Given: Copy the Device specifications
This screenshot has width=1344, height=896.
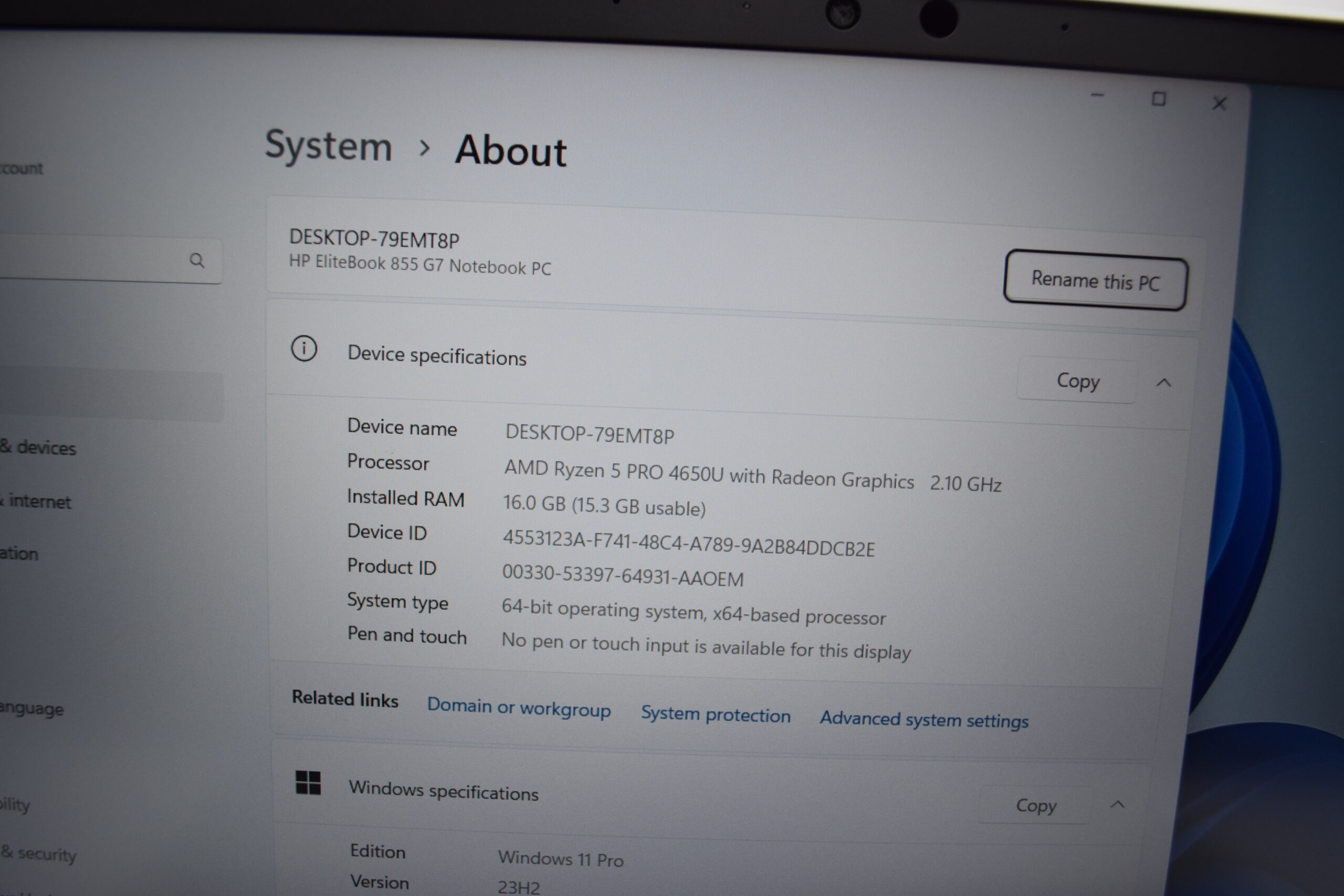Looking at the screenshot, I should pos(1078,381).
